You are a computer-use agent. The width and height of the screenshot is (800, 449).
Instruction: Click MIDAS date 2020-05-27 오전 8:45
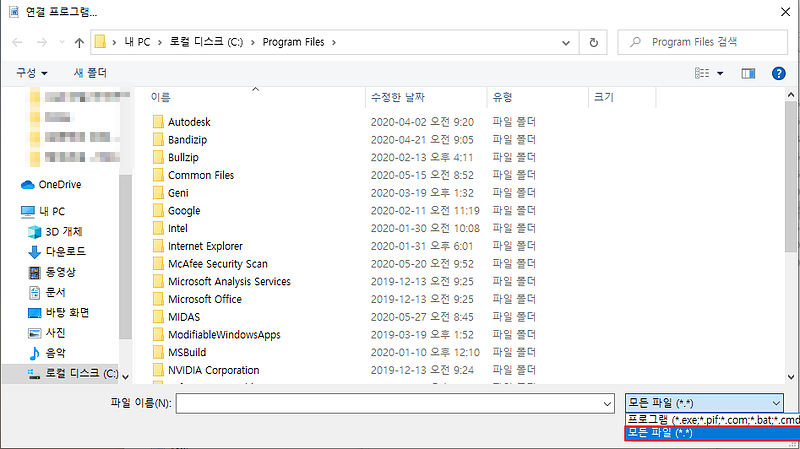point(422,317)
